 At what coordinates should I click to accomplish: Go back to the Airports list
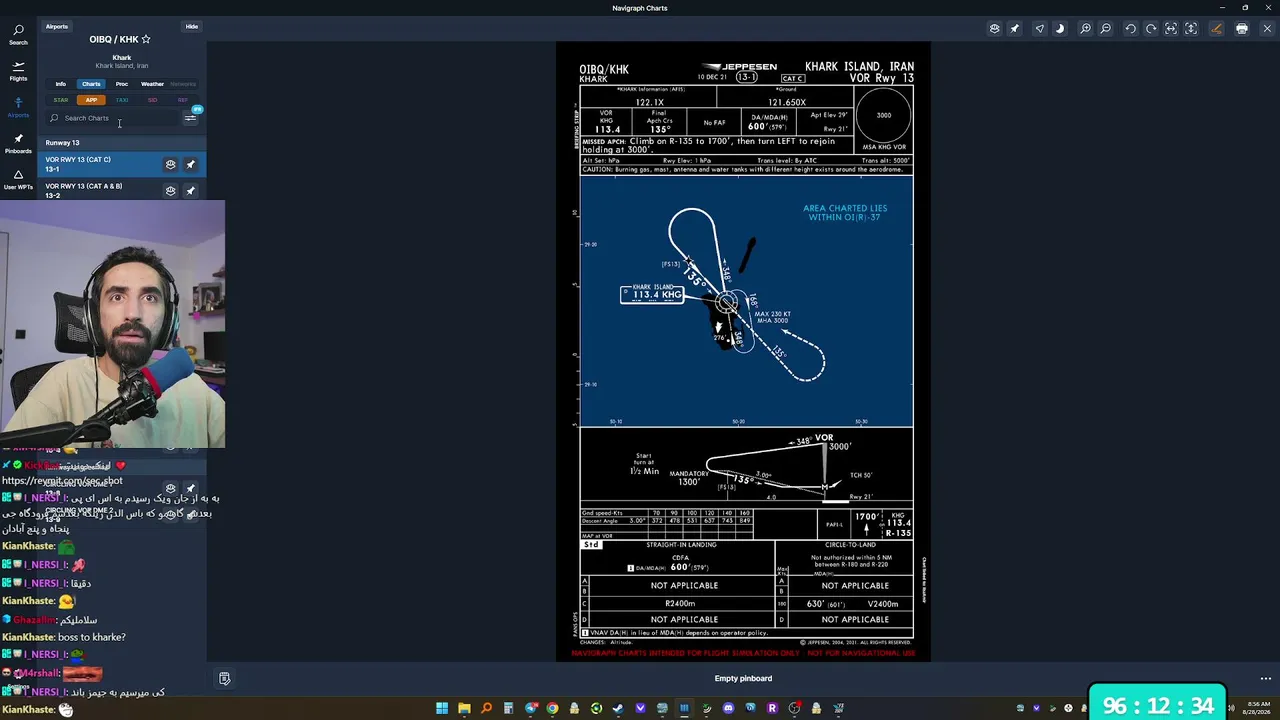57,26
